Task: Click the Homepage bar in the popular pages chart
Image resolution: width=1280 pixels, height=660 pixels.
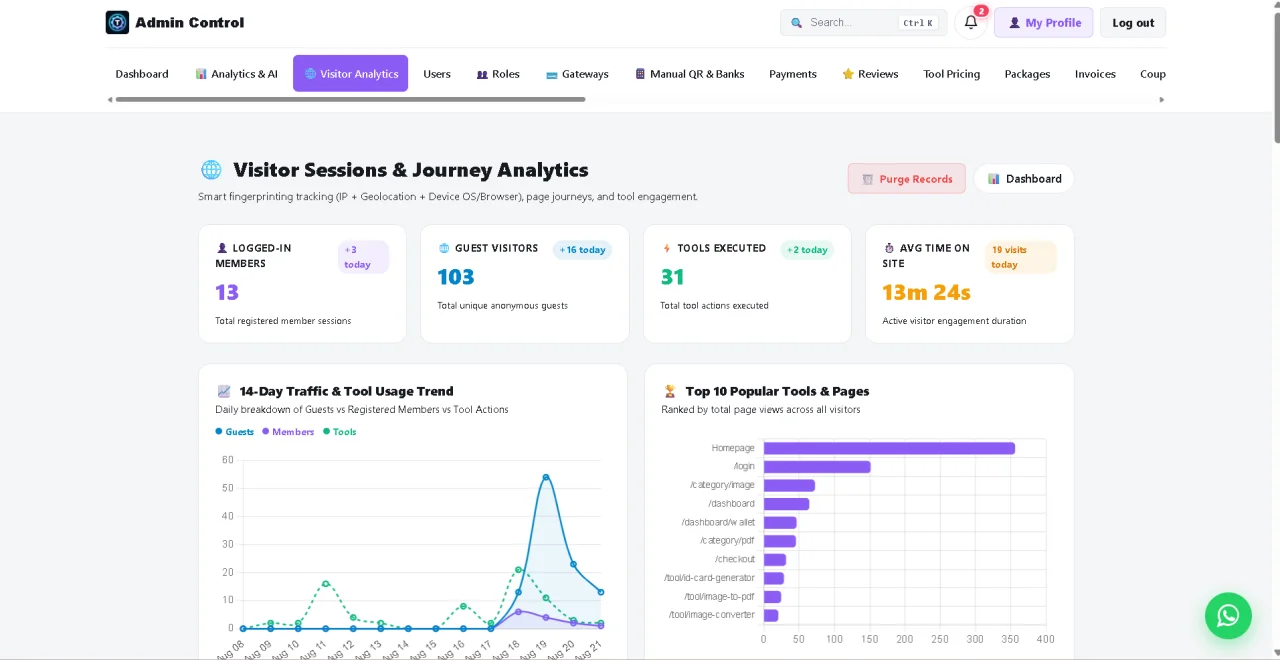Action: [x=889, y=448]
